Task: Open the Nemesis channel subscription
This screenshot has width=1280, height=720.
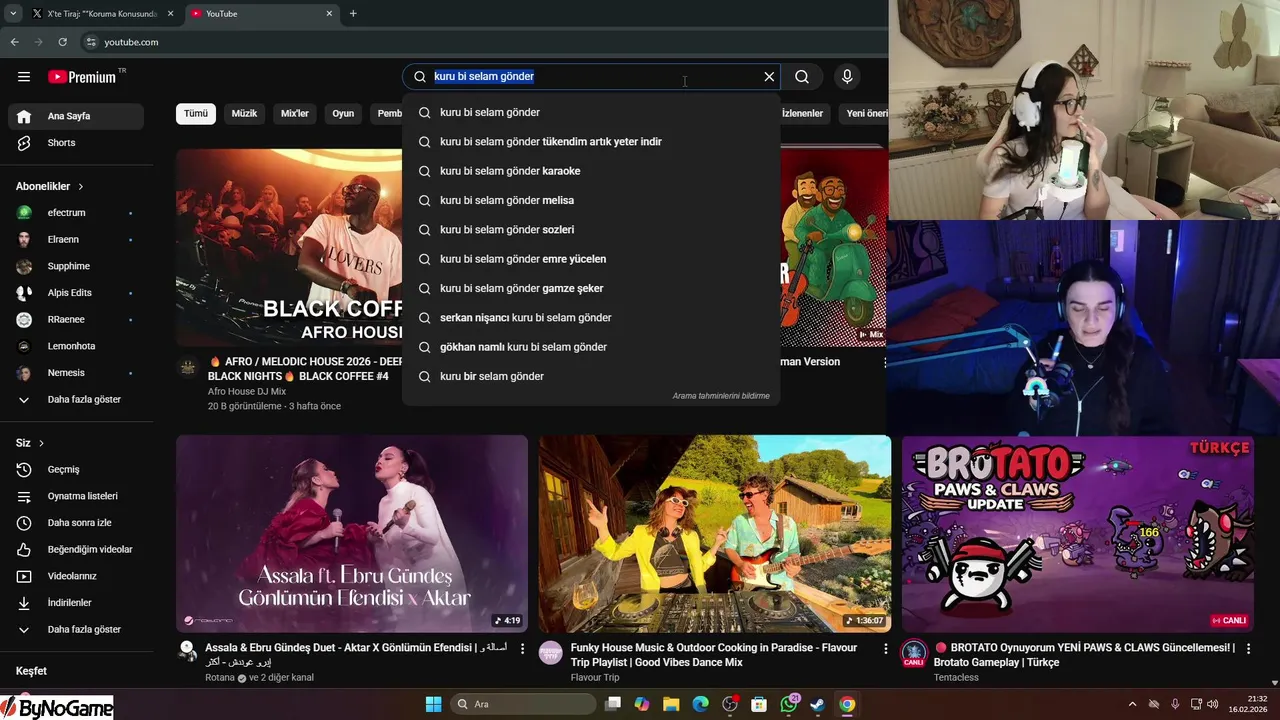Action: pos(76,373)
